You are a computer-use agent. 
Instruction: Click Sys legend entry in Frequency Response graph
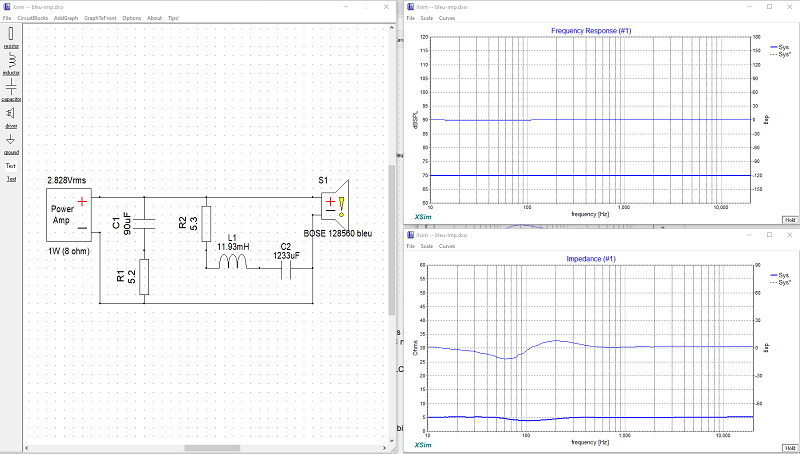[x=780, y=47]
